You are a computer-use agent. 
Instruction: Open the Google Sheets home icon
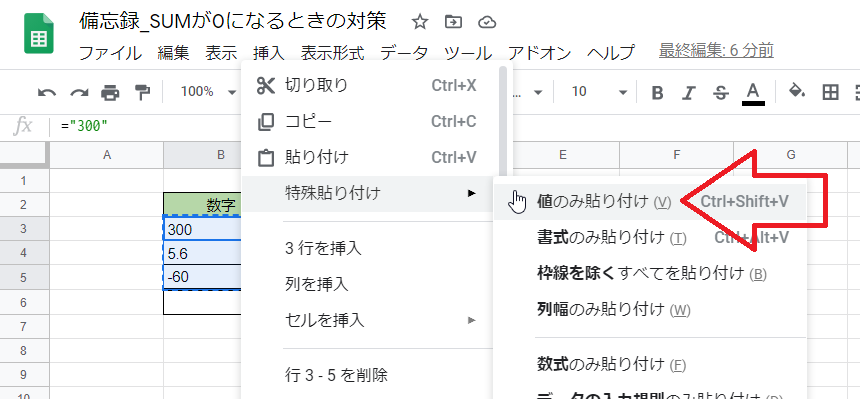(x=38, y=34)
